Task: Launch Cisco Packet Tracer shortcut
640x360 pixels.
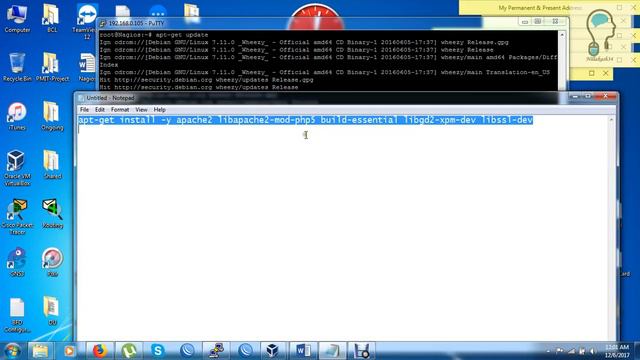Action: point(17,216)
